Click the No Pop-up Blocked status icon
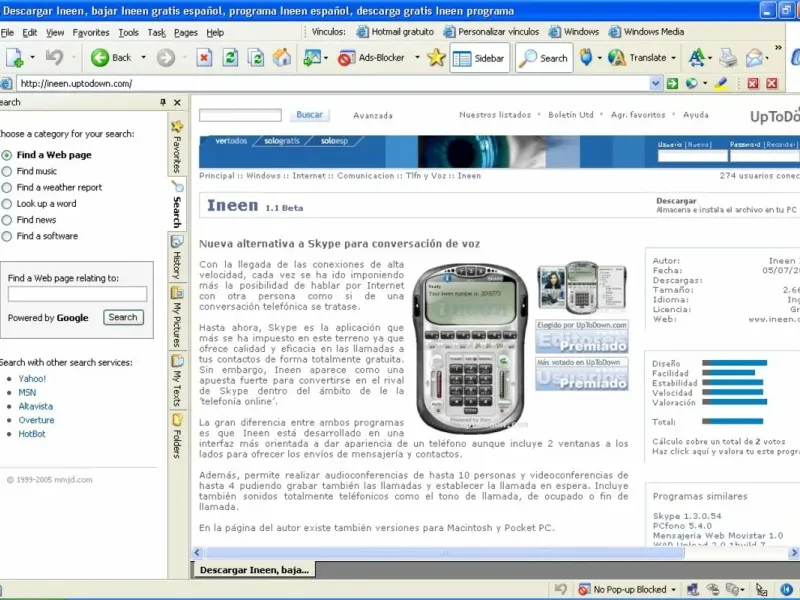800x600 pixels. pos(585,589)
